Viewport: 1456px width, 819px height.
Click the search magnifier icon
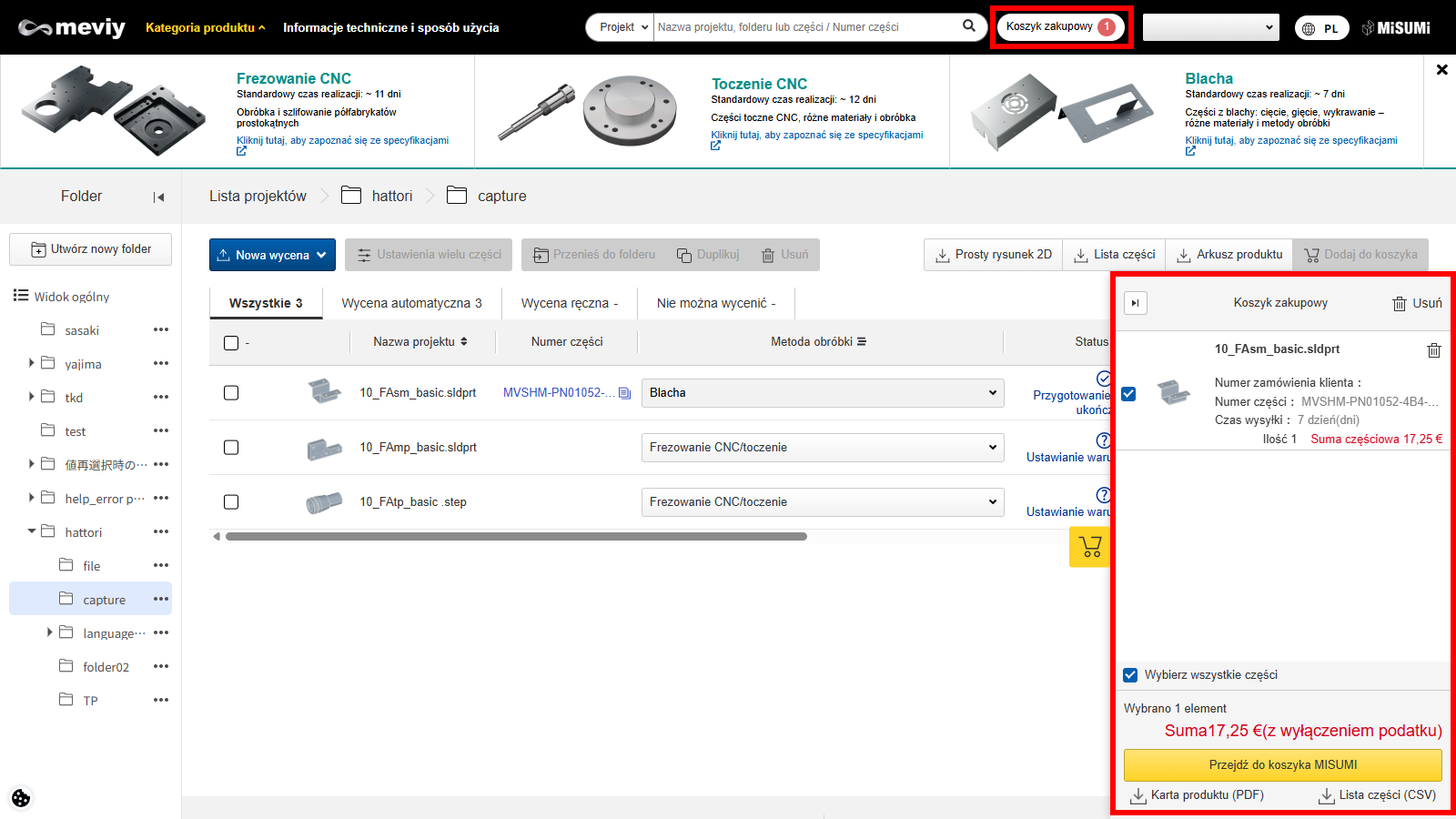[x=969, y=26]
